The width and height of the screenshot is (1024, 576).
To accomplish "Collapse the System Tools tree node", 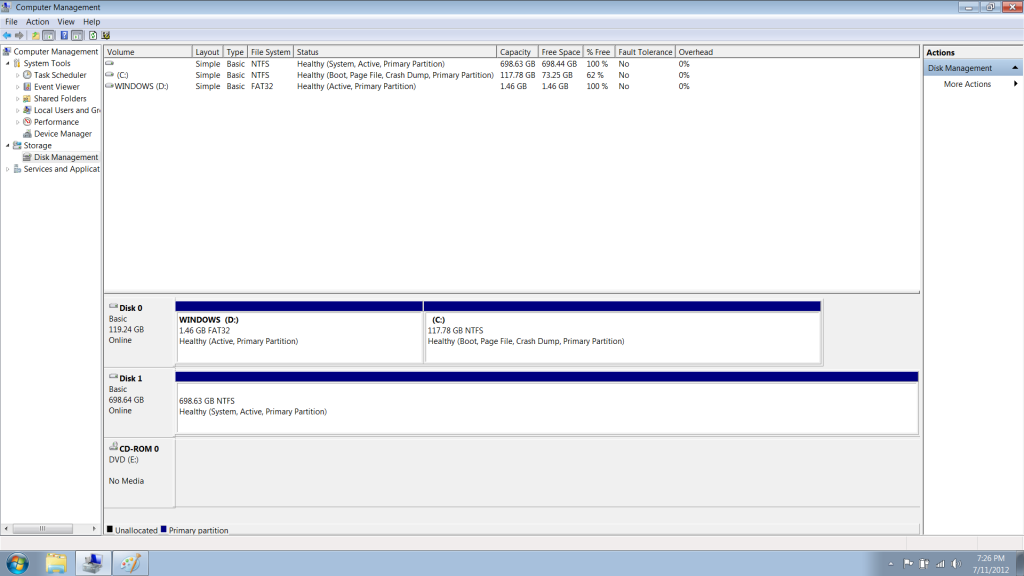I will click(x=8, y=63).
